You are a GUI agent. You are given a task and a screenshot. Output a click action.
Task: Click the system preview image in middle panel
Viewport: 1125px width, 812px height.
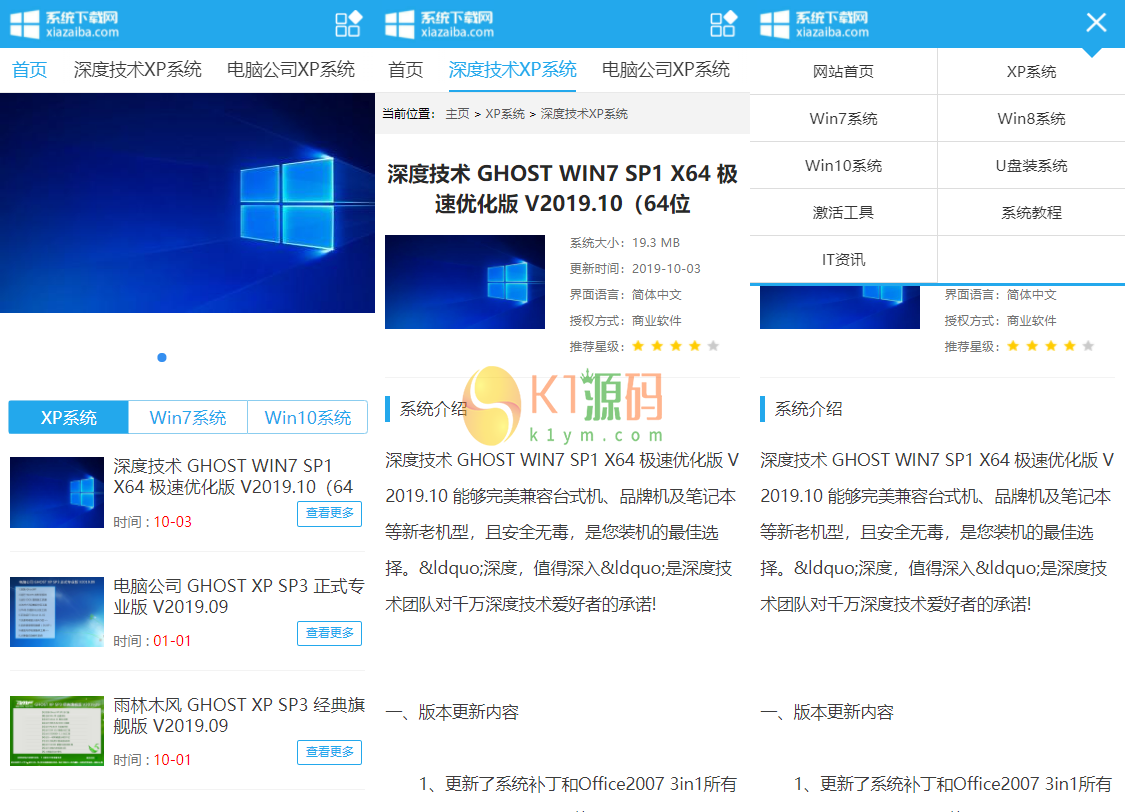tap(465, 282)
